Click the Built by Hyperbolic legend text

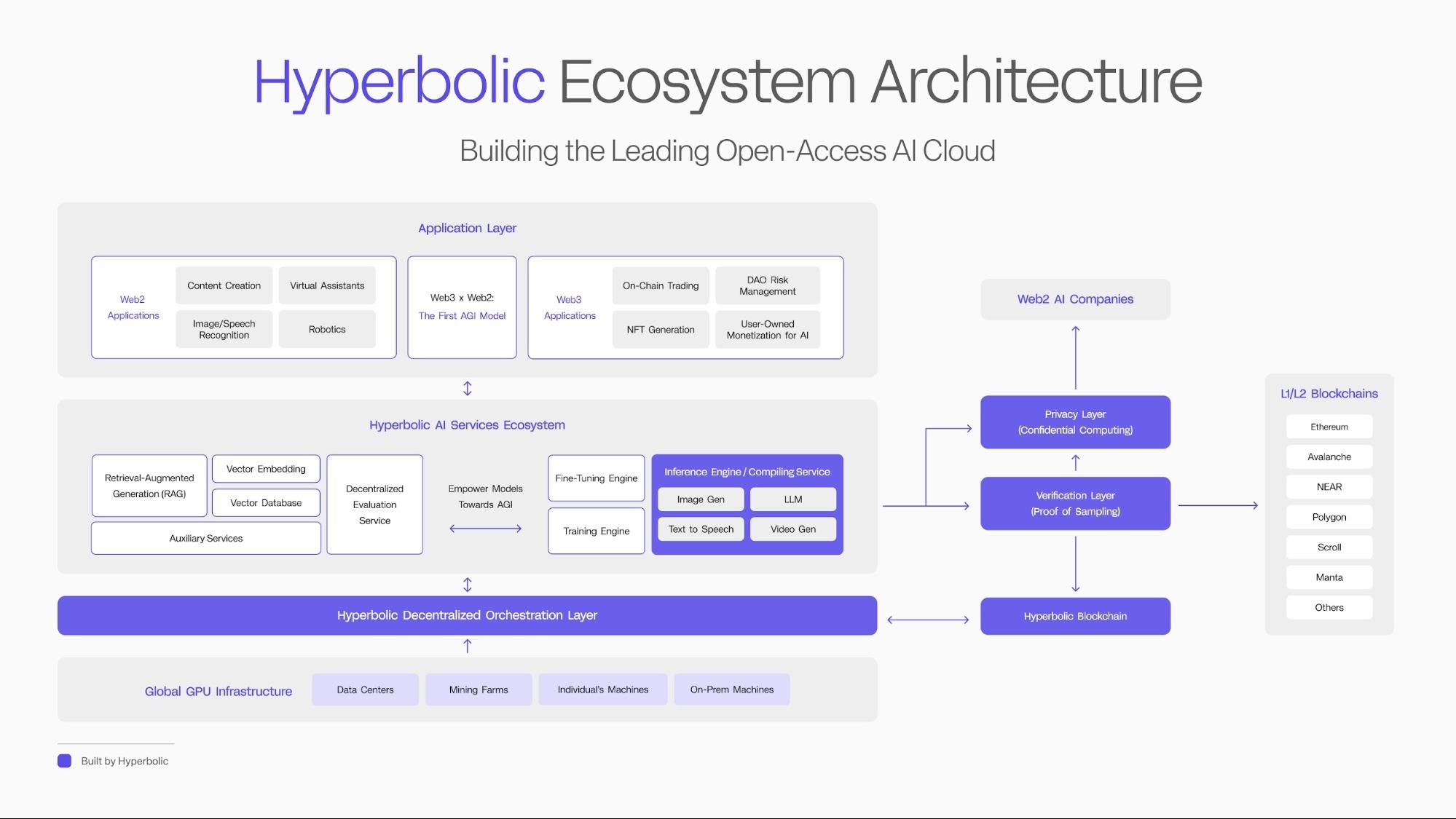[125, 761]
